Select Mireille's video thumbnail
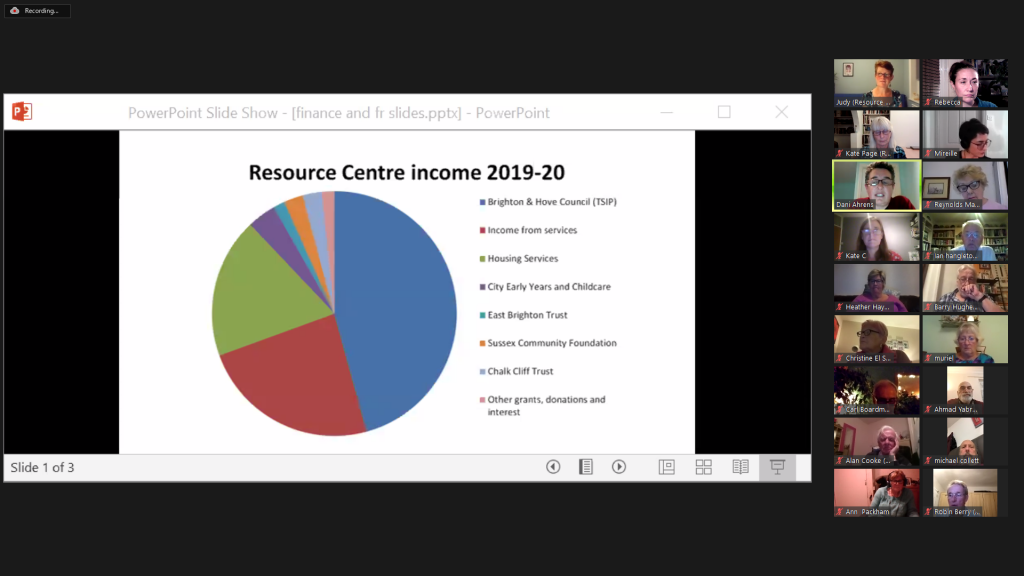Screen dimensions: 1024x576 click(965, 134)
